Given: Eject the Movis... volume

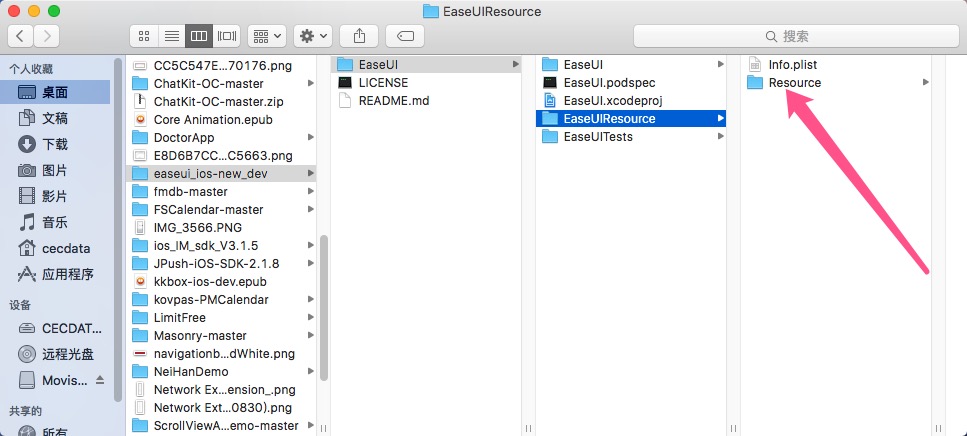Looking at the screenshot, I should [x=100, y=380].
